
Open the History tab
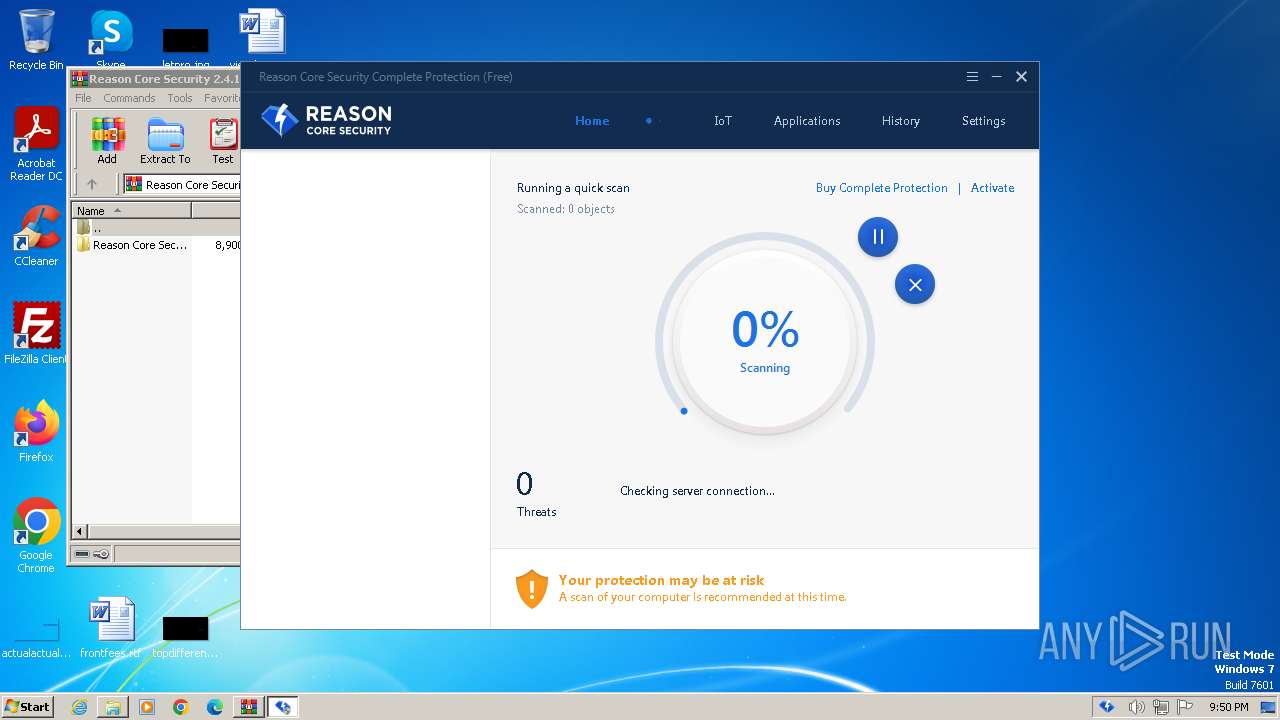coord(901,121)
